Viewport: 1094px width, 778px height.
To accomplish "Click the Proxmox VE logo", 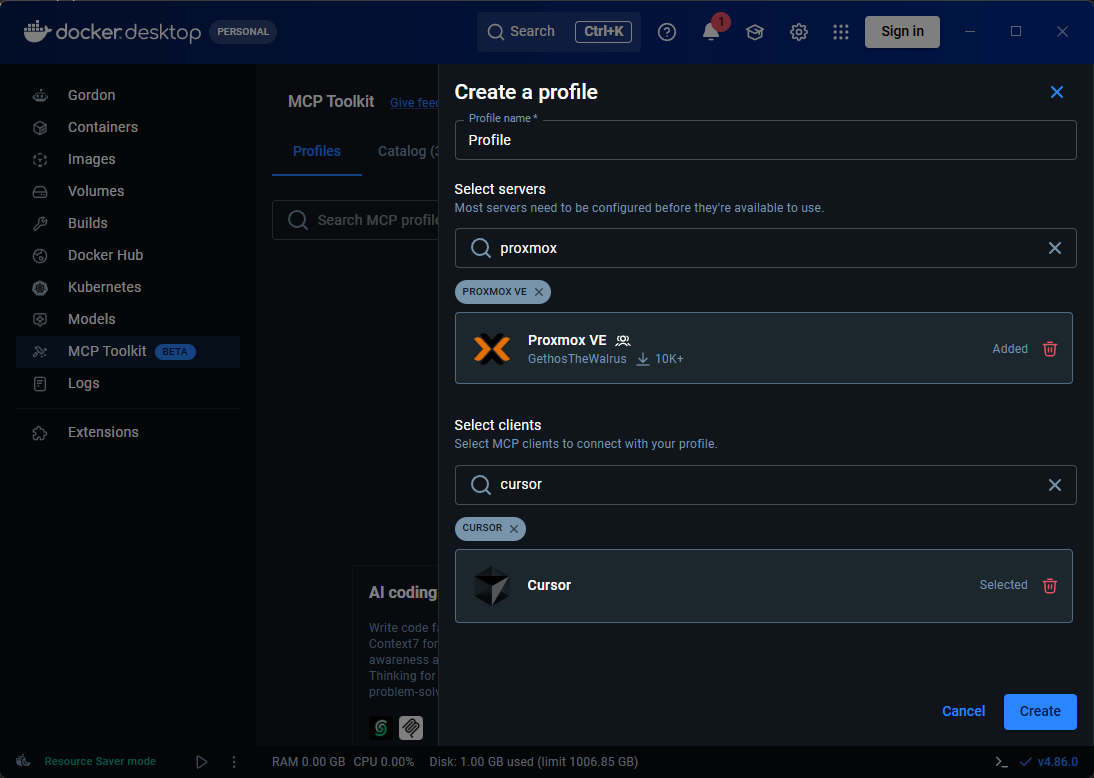I will click(x=492, y=349).
